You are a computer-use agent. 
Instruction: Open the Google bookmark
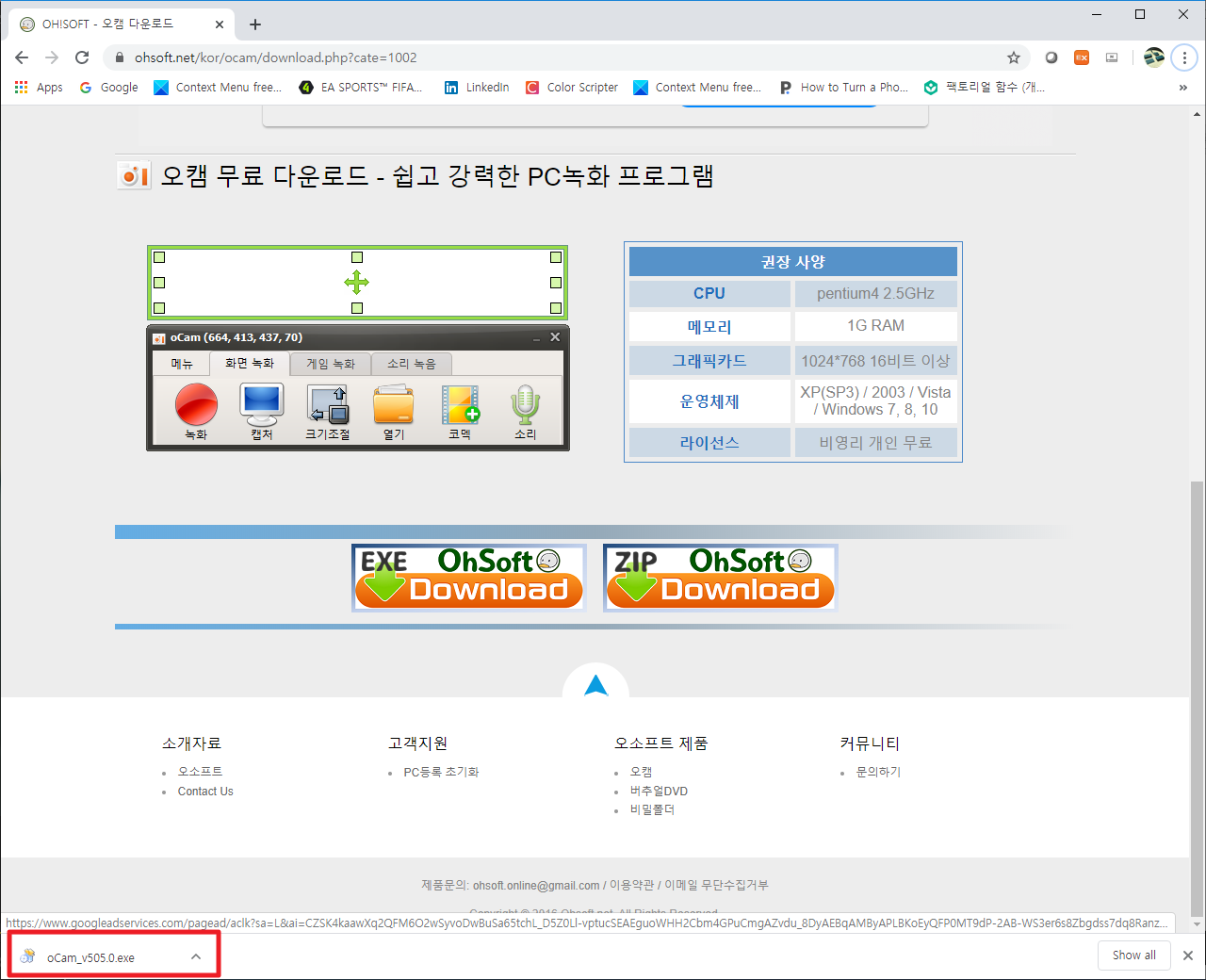click(x=108, y=87)
